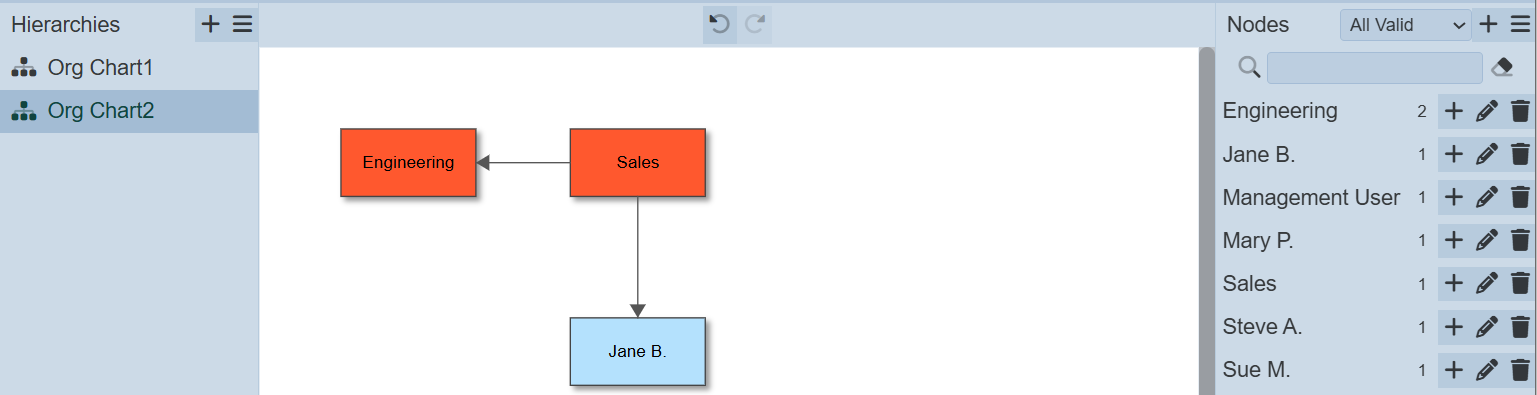Viewport: 1537px width, 395px height.
Task: Open the Nodes panel hamburger menu
Action: pos(1520,25)
